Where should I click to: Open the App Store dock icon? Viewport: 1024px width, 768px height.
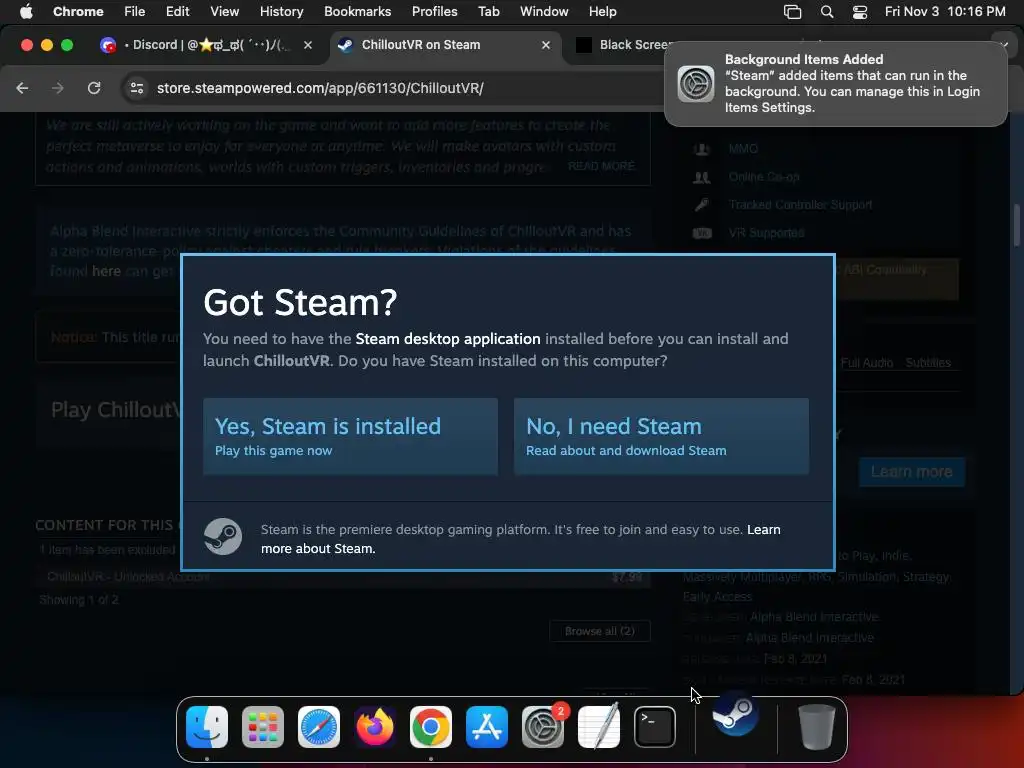[487, 727]
